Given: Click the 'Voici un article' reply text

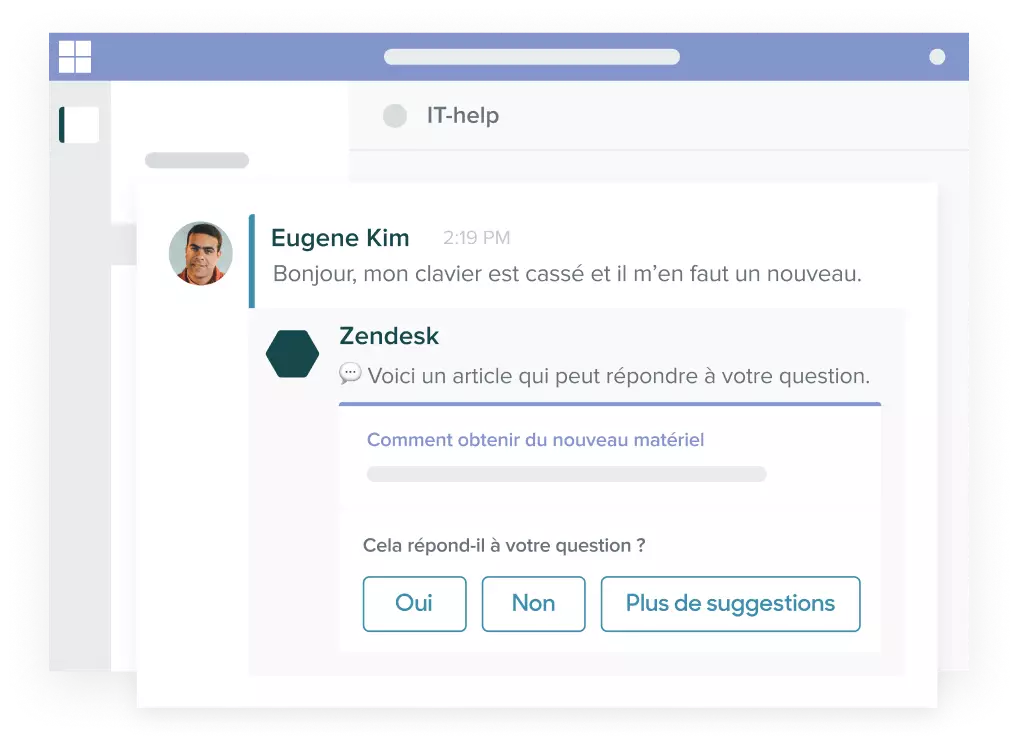Looking at the screenshot, I should (x=618, y=376).
